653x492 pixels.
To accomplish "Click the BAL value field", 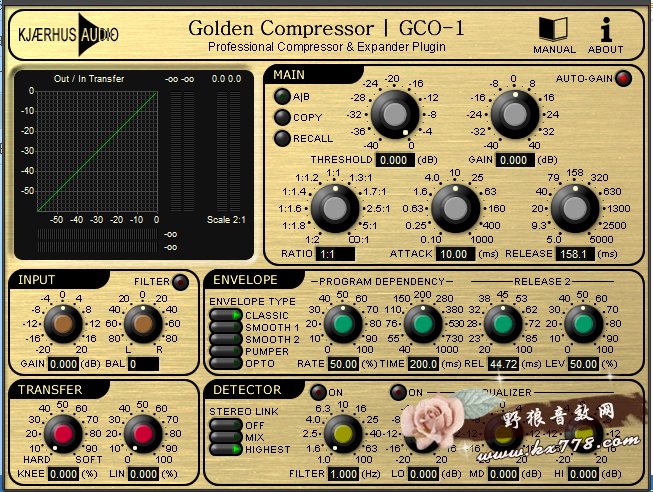I will click(143, 364).
